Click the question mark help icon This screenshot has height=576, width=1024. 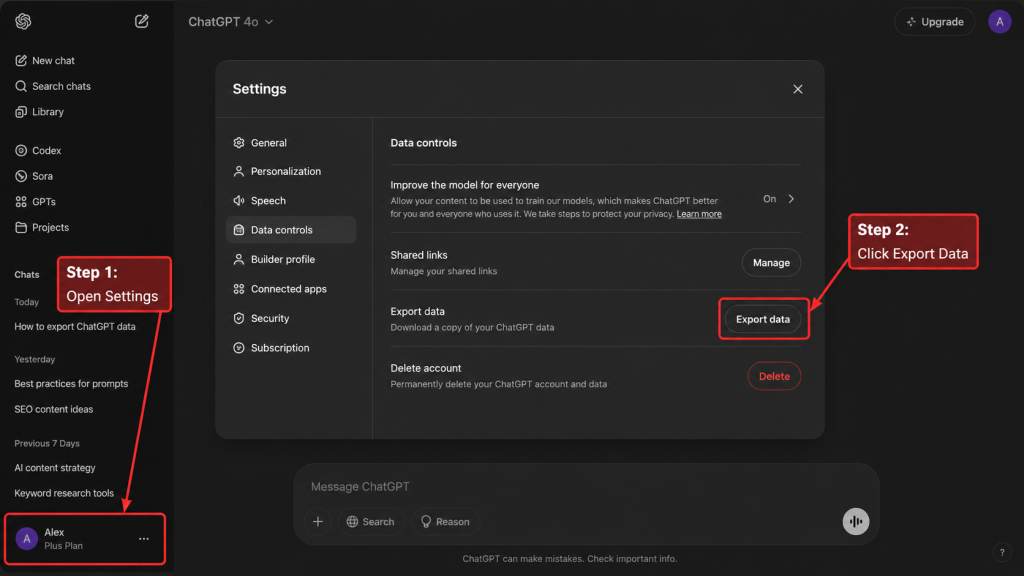click(1002, 552)
